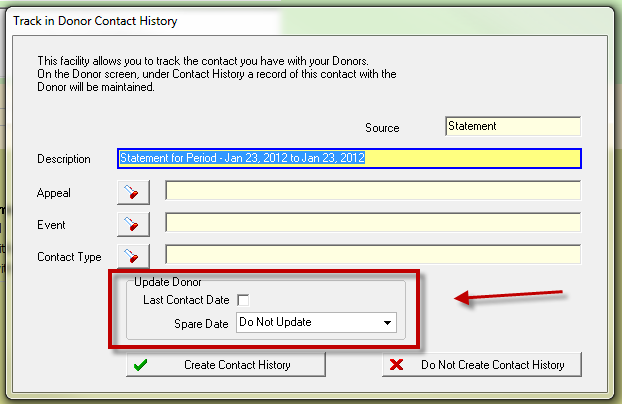
Task: Click the 'Description' field label
Action: click(x=64, y=159)
